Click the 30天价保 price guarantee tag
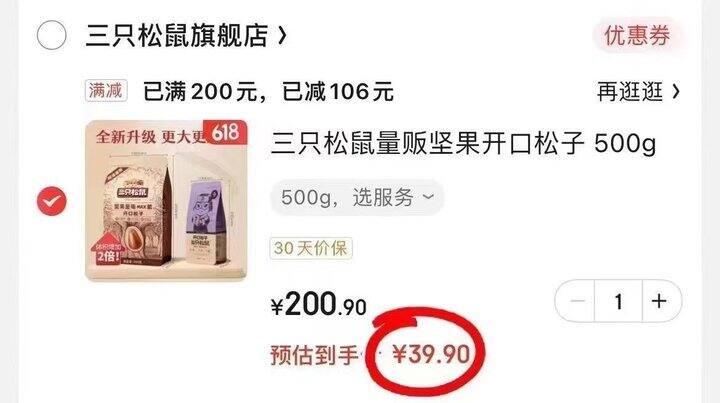 coord(311,248)
